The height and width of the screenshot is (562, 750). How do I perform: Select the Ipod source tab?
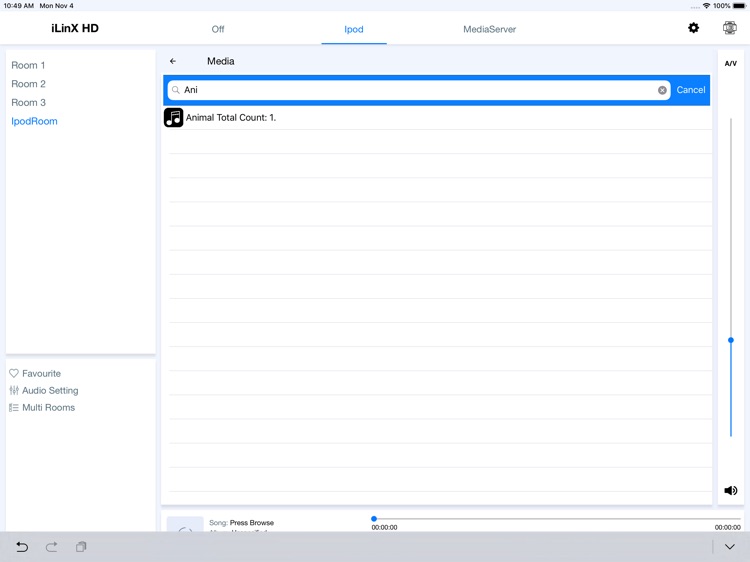[354, 29]
